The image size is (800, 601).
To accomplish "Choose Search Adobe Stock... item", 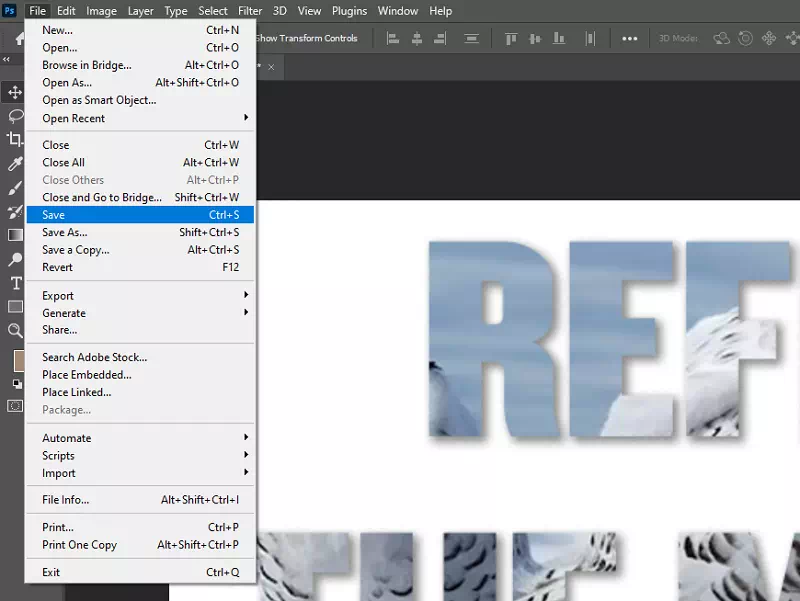I will coord(140,357).
